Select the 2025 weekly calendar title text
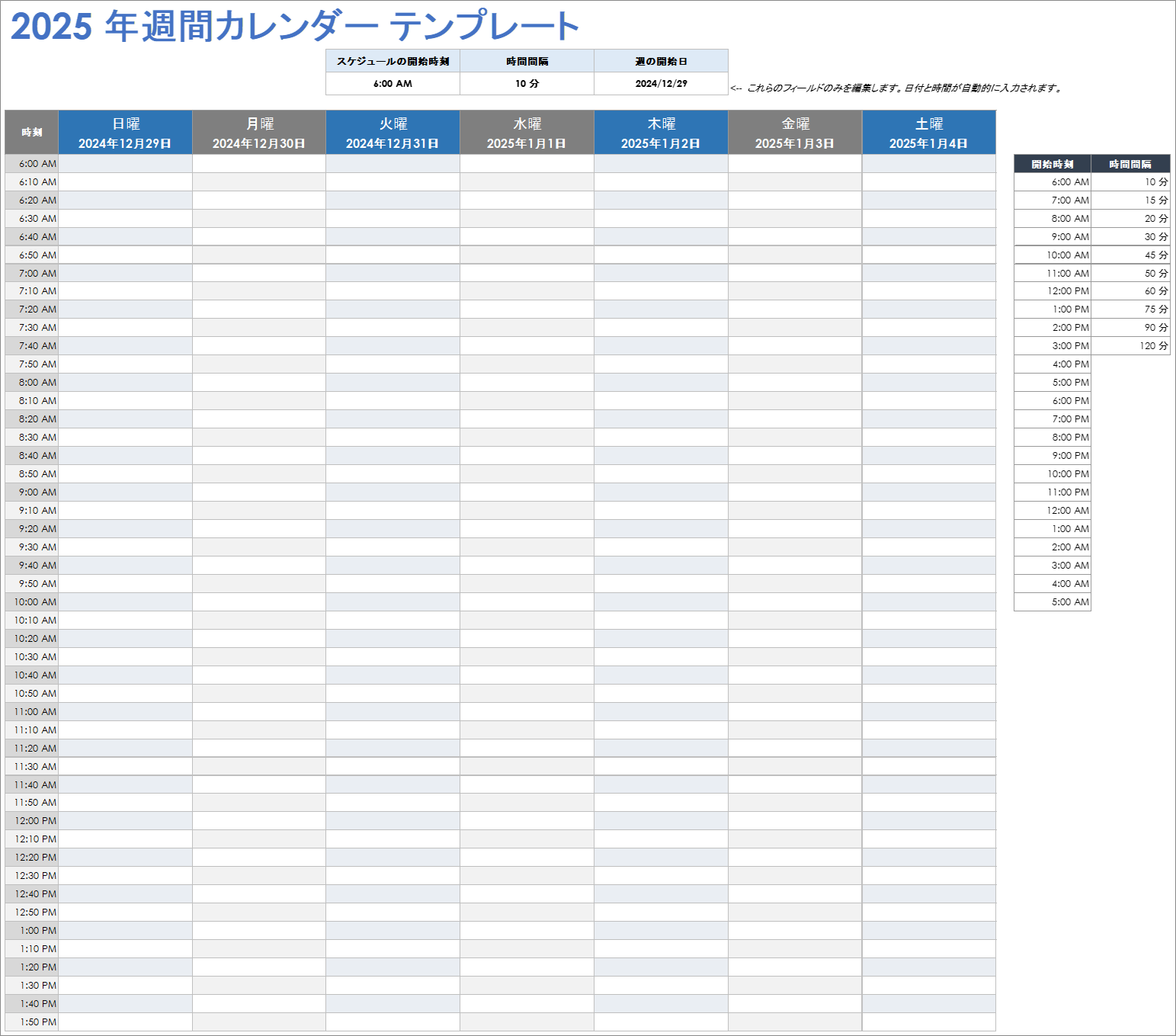 tap(293, 25)
